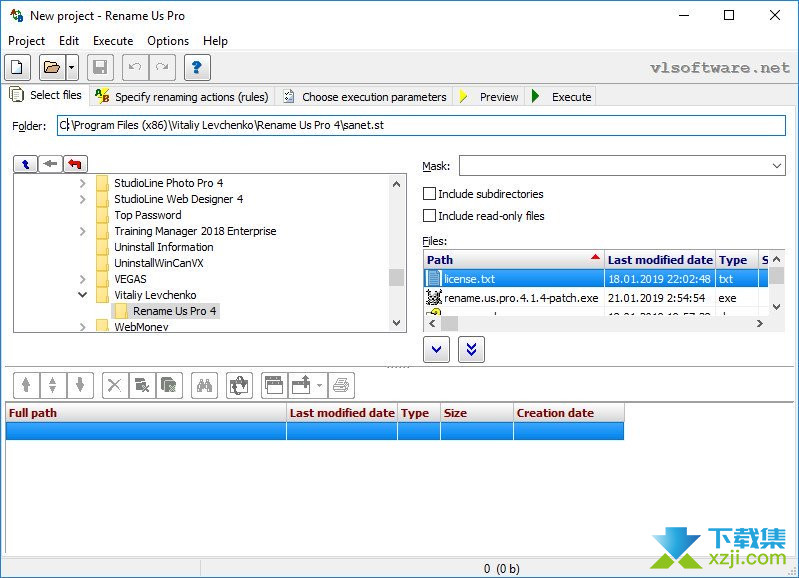Screen dimensions: 799x578
Task: Select the Top Password folder
Action: 148,215
